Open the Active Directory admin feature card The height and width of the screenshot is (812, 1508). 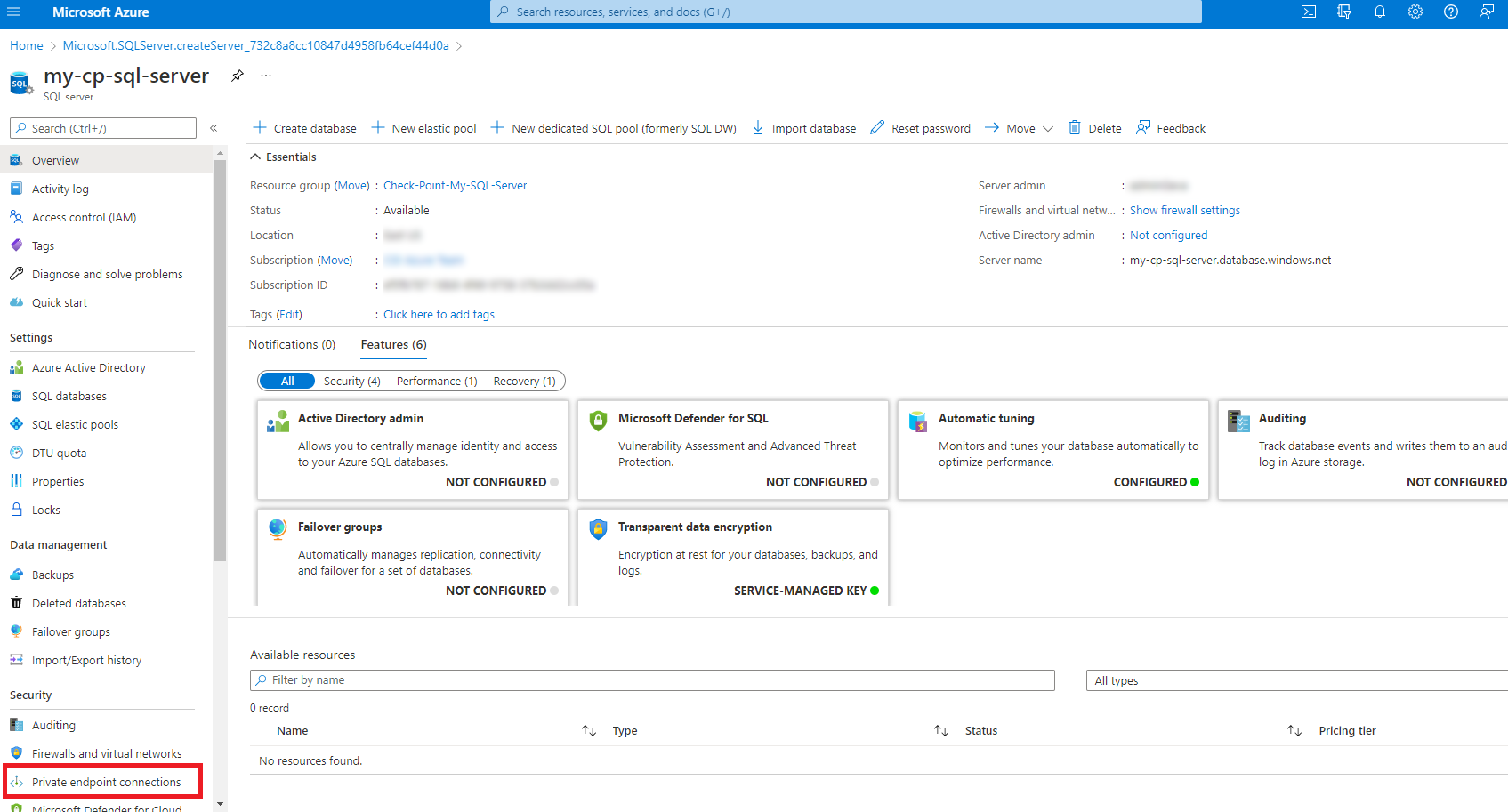(413, 449)
